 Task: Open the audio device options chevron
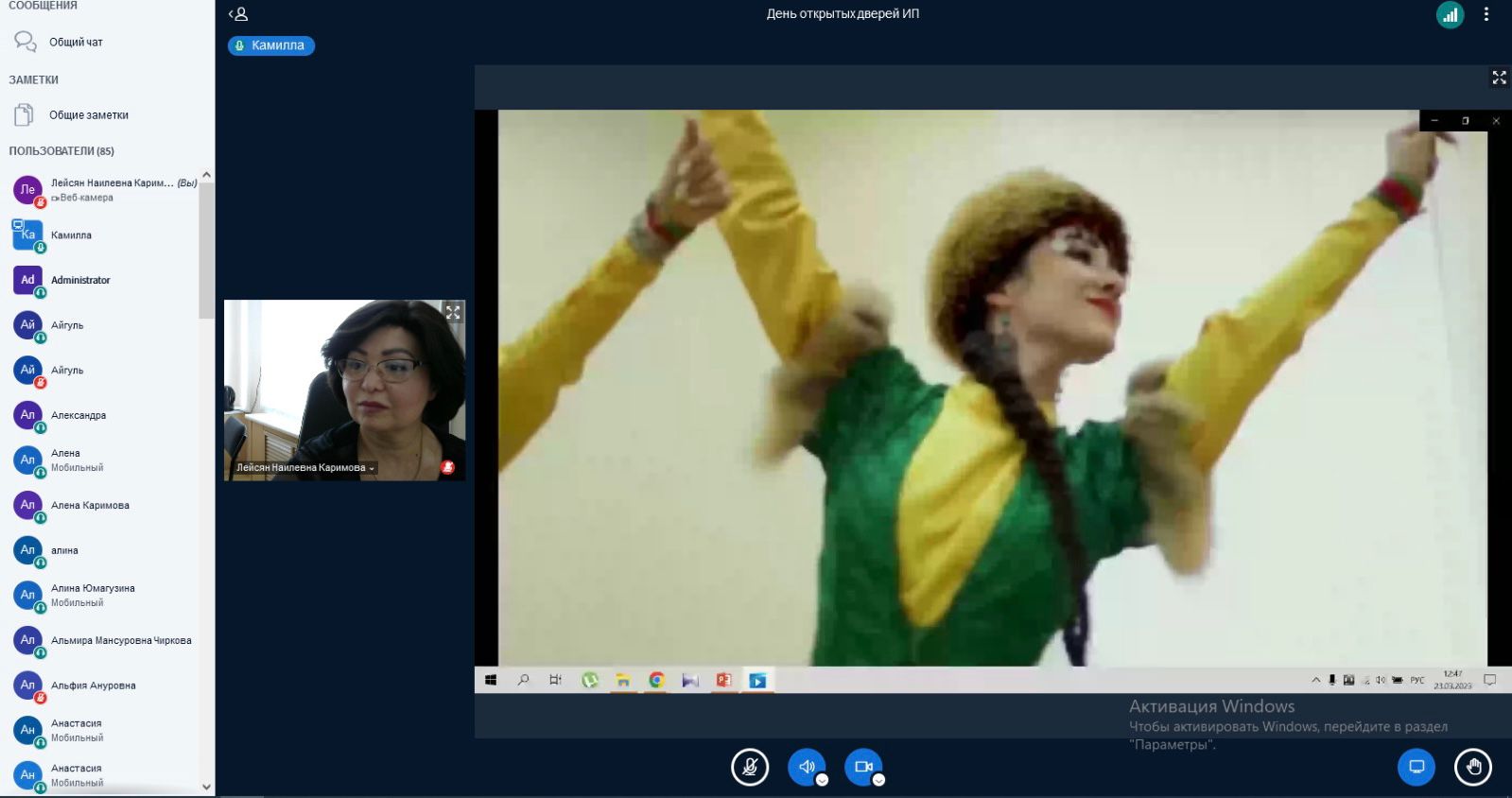822,780
